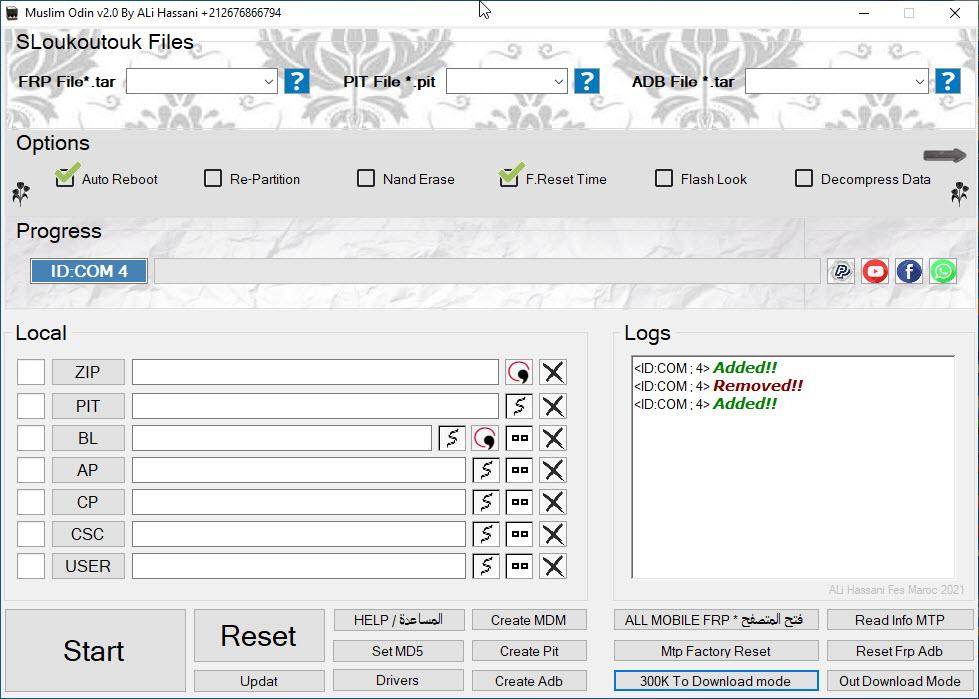Clear the CP row with its X icon
The height and width of the screenshot is (699, 979).
pyautogui.click(x=553, y=502)
